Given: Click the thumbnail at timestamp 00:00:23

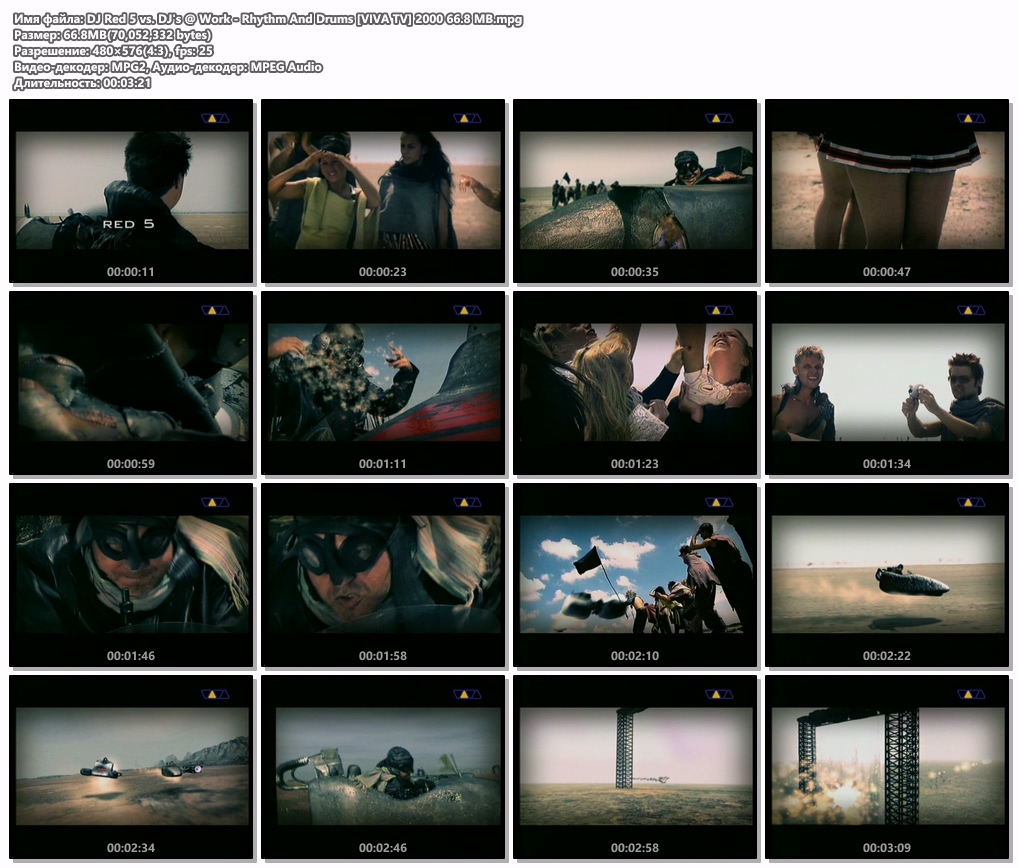Looking at the screenshot, I should click(x=383, y=191).
